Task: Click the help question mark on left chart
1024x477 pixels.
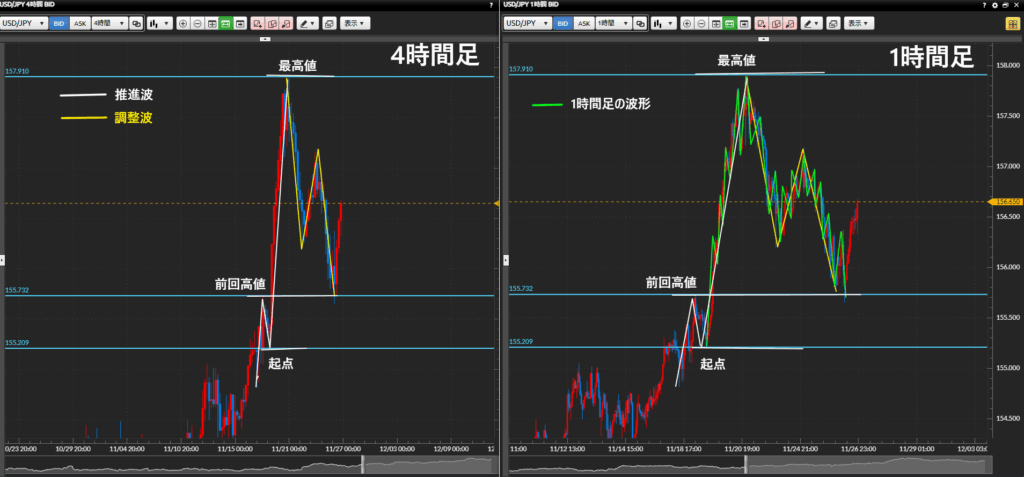Action: (490, 6)
